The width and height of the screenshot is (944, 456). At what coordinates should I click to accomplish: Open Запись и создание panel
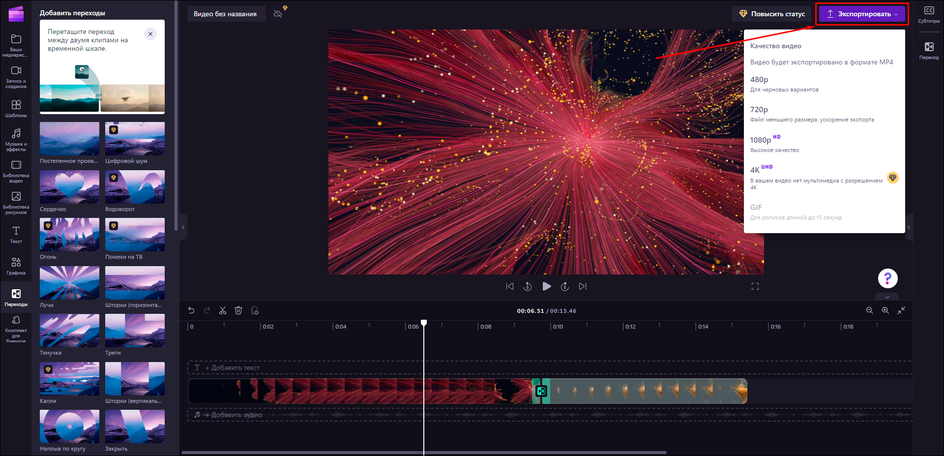coord(16,77)
